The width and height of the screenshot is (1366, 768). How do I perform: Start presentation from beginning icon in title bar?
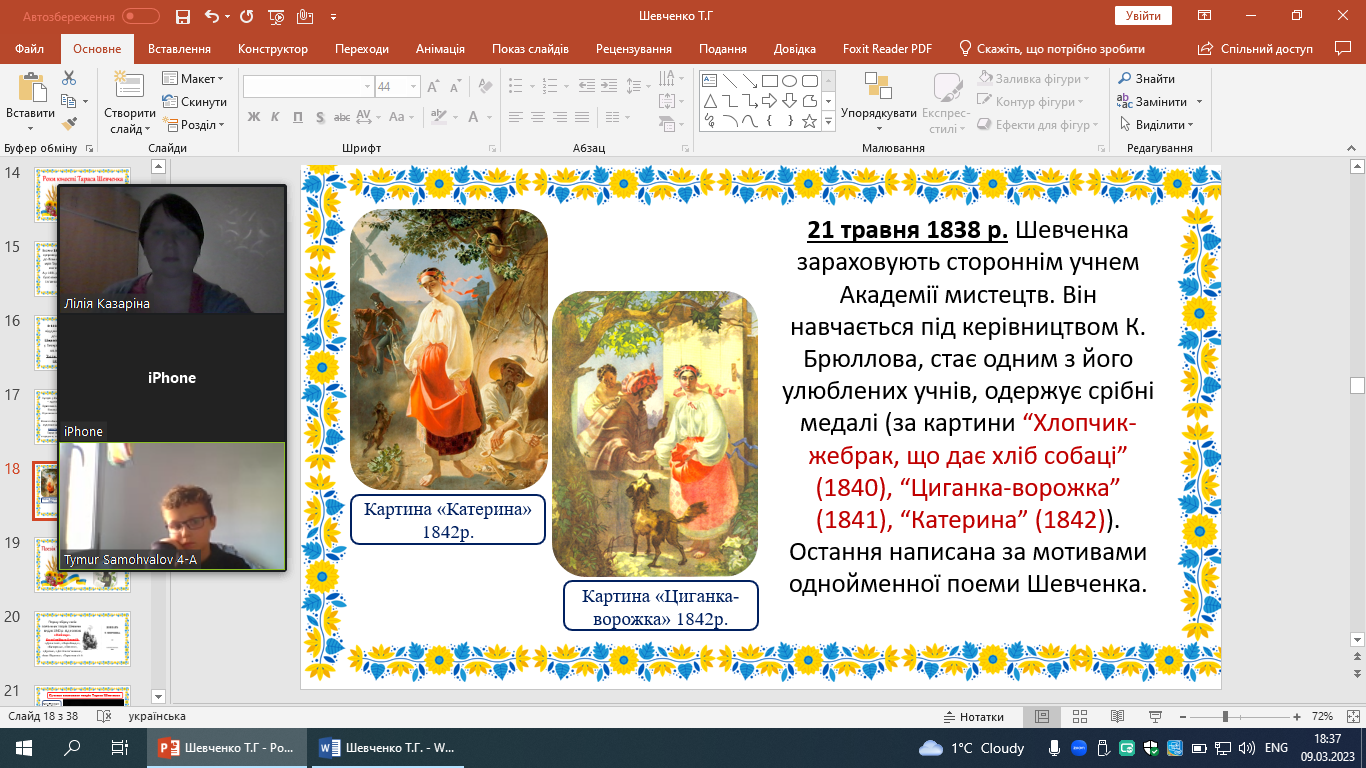(x=275, y=17)
